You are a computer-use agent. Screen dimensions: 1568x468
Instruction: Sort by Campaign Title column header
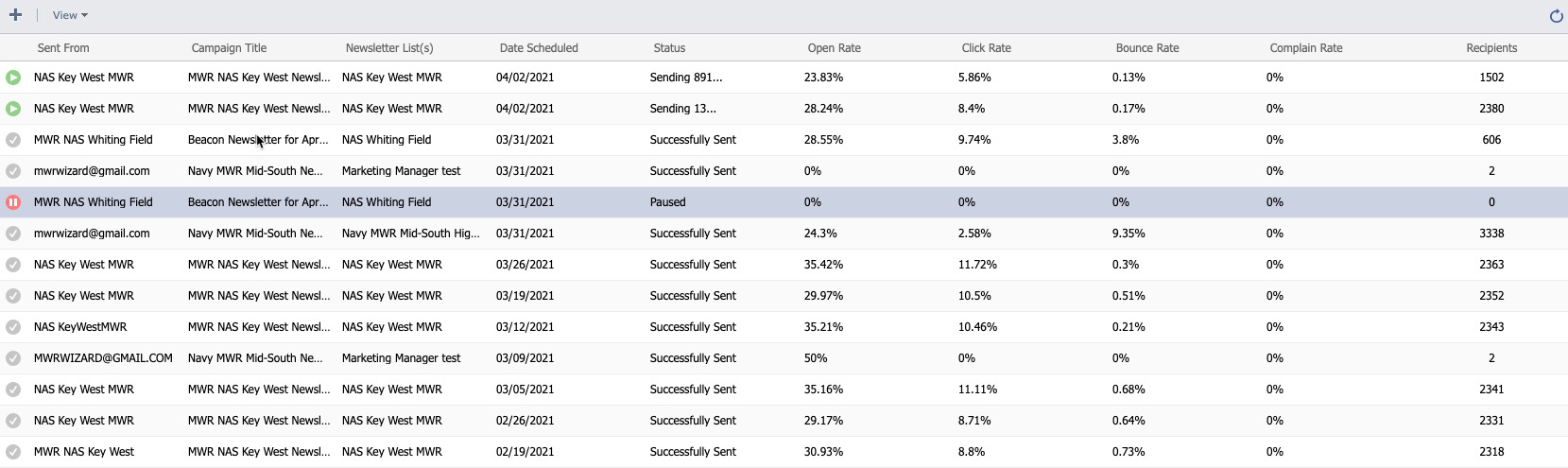click(x=229, y=48)
